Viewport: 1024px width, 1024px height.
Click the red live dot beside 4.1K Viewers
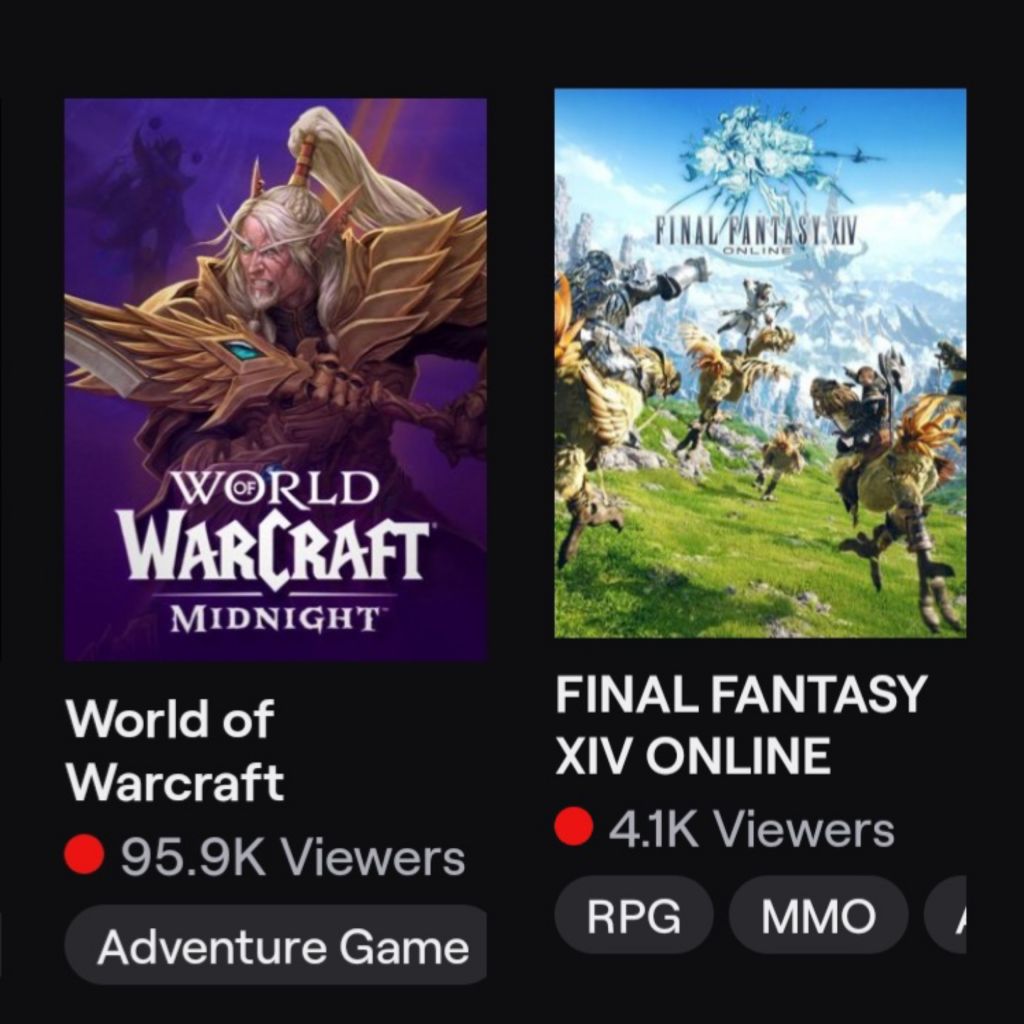[574, 827]
